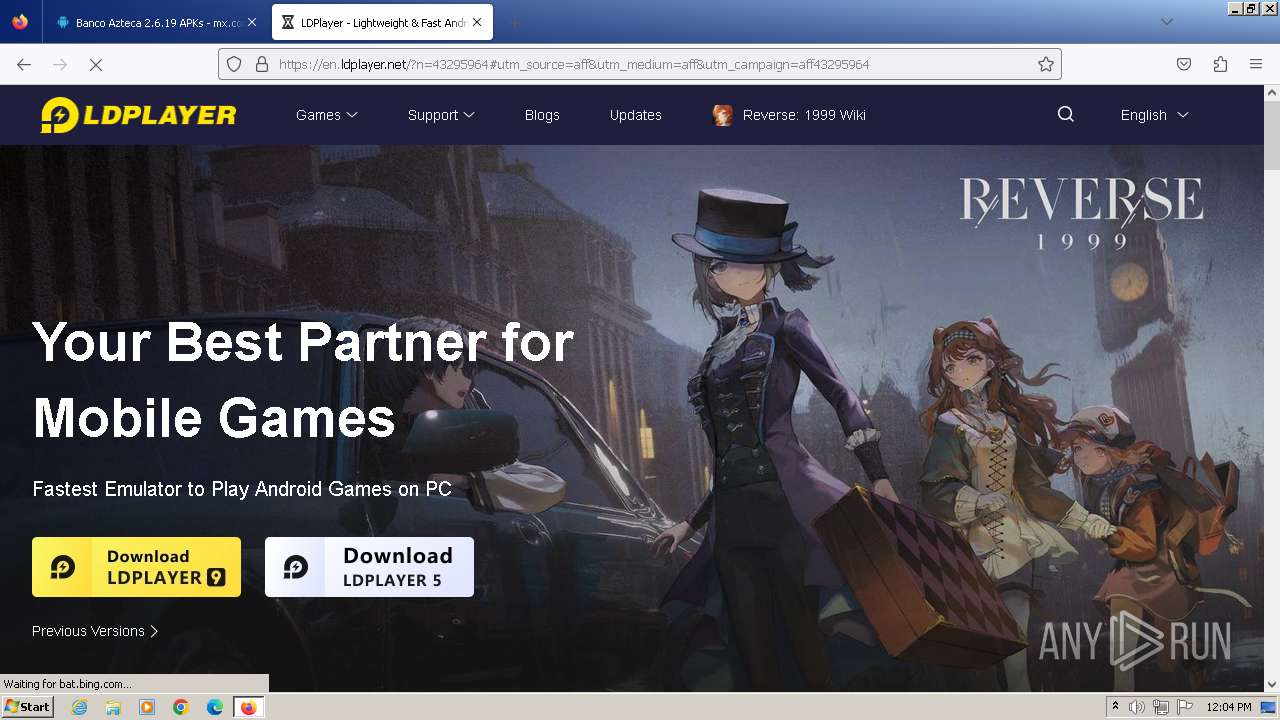The image size is (1280, 720).
Task: Open Chrome from the taskbar
Action: click(181, 707)
